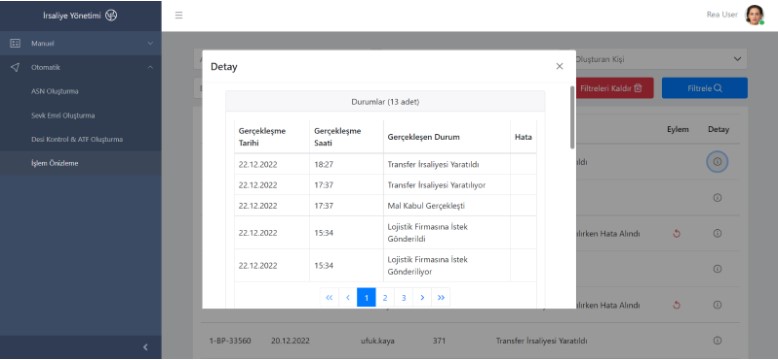This screenshot has height=360, width=778.
Task: Click the İrsaliye Yönetimi logo title
Action: 80,15
